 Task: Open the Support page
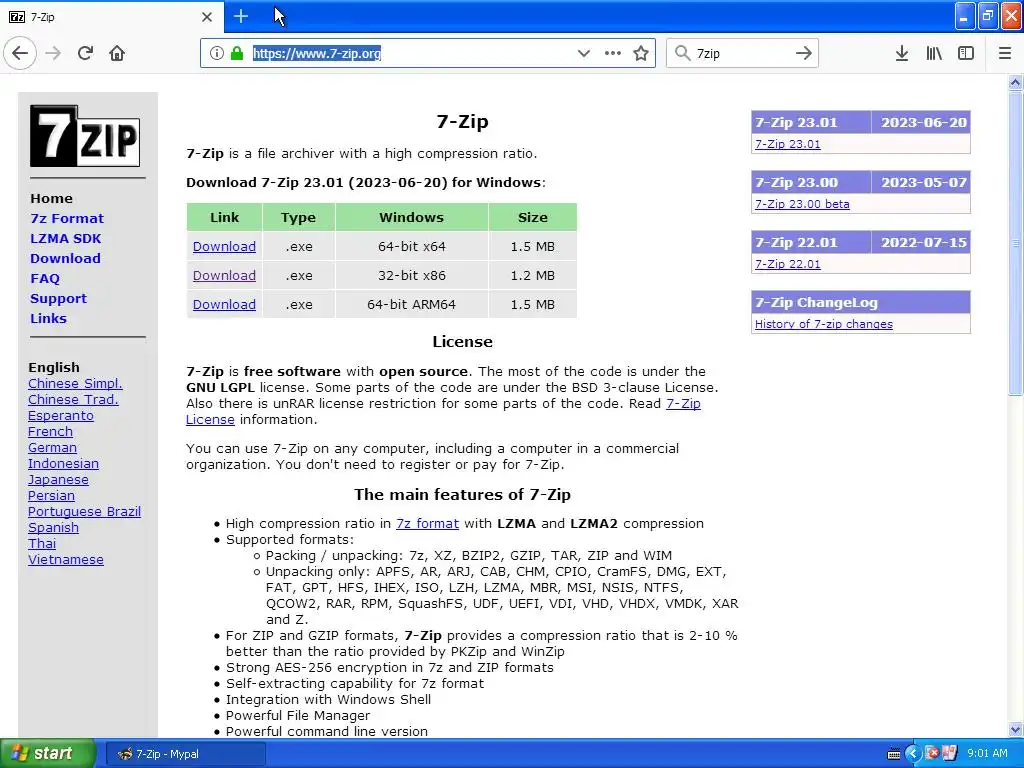pos(58,298)
